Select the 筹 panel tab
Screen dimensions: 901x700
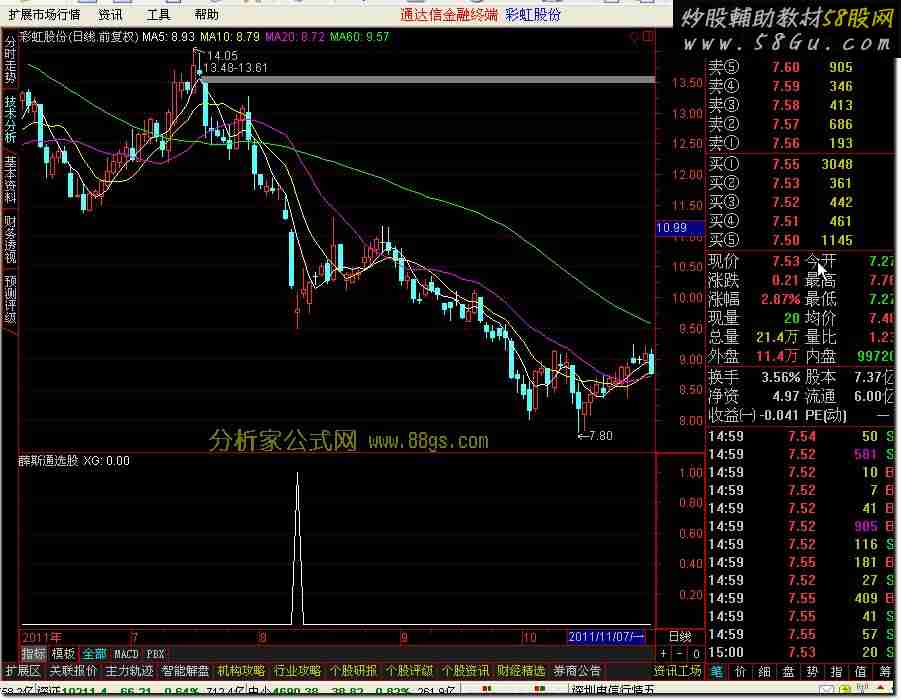884,671
